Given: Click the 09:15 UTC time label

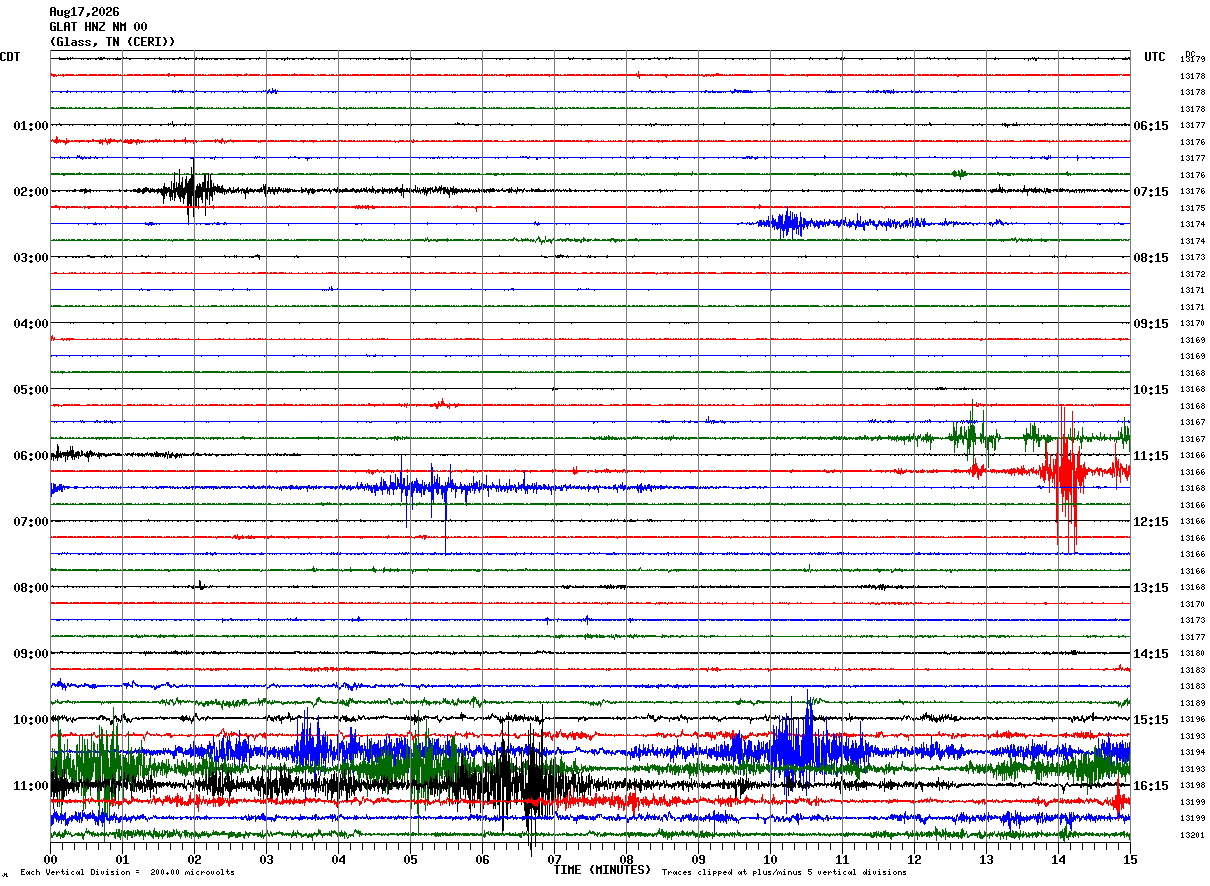Looking at the screenshot, I should point(1150,324).
